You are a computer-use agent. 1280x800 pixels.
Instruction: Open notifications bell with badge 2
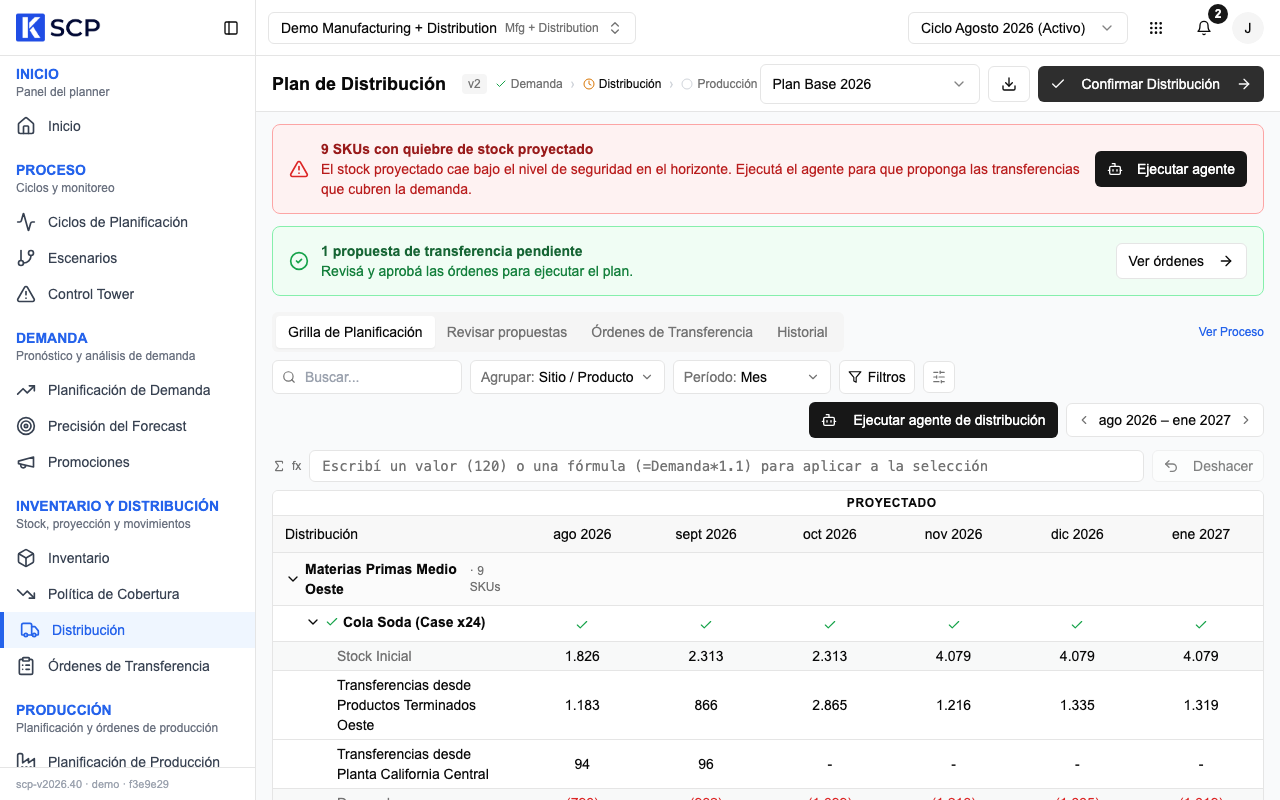(x=1204, y=28)
